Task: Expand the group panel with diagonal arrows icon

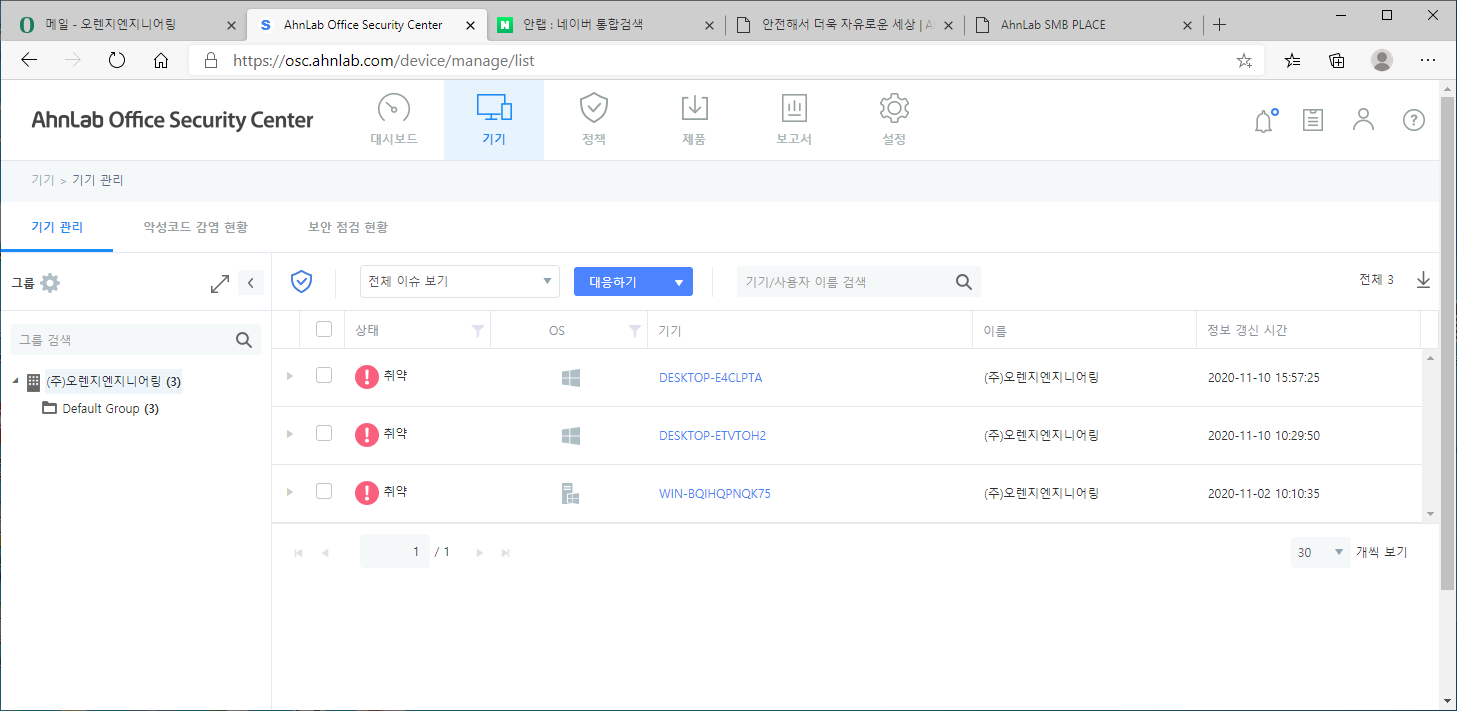Action: (x=220, y=283)
